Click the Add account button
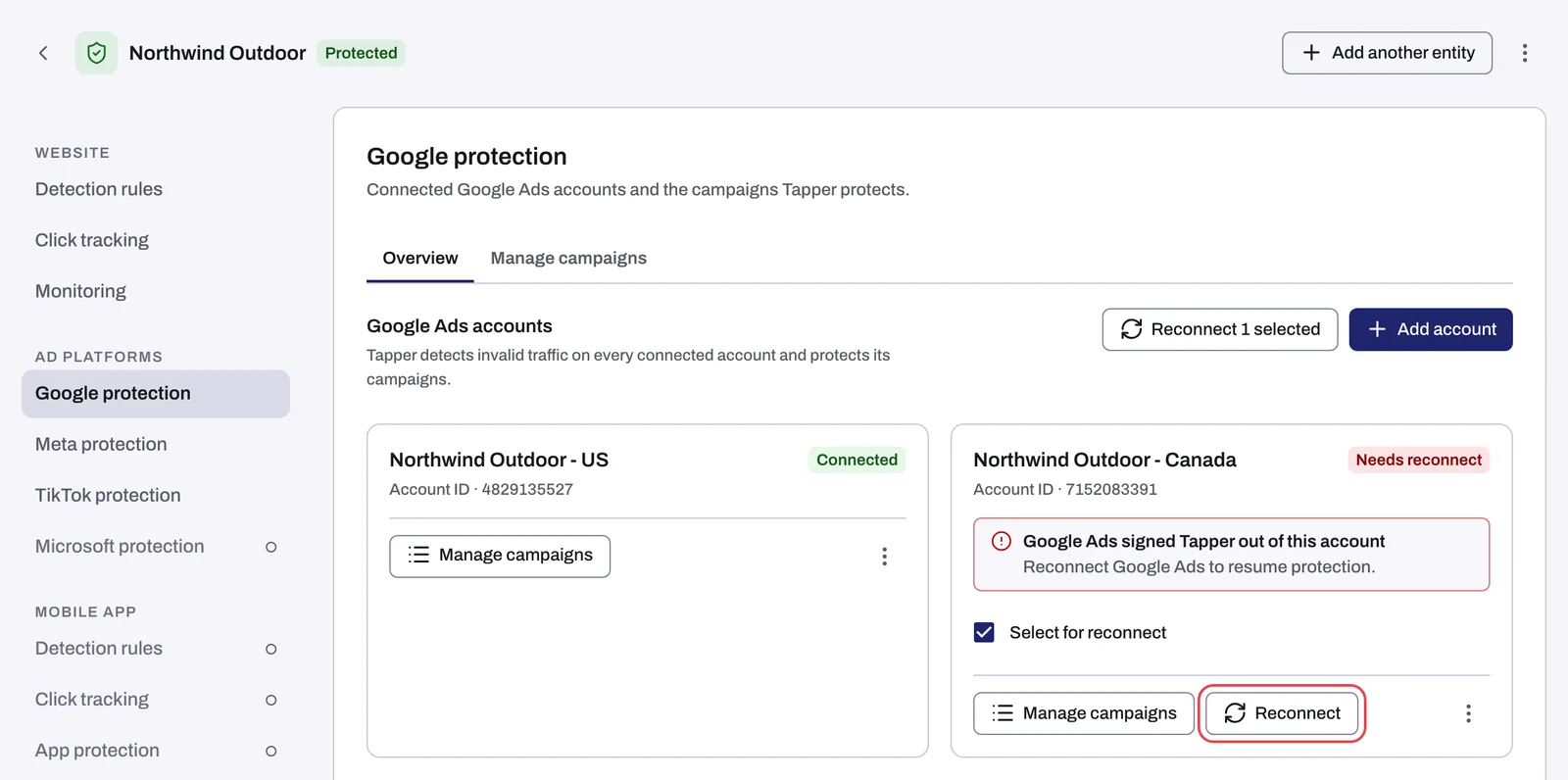Screen dimensions: 1568x780 pyautogui.click(x=1431, y=329)
